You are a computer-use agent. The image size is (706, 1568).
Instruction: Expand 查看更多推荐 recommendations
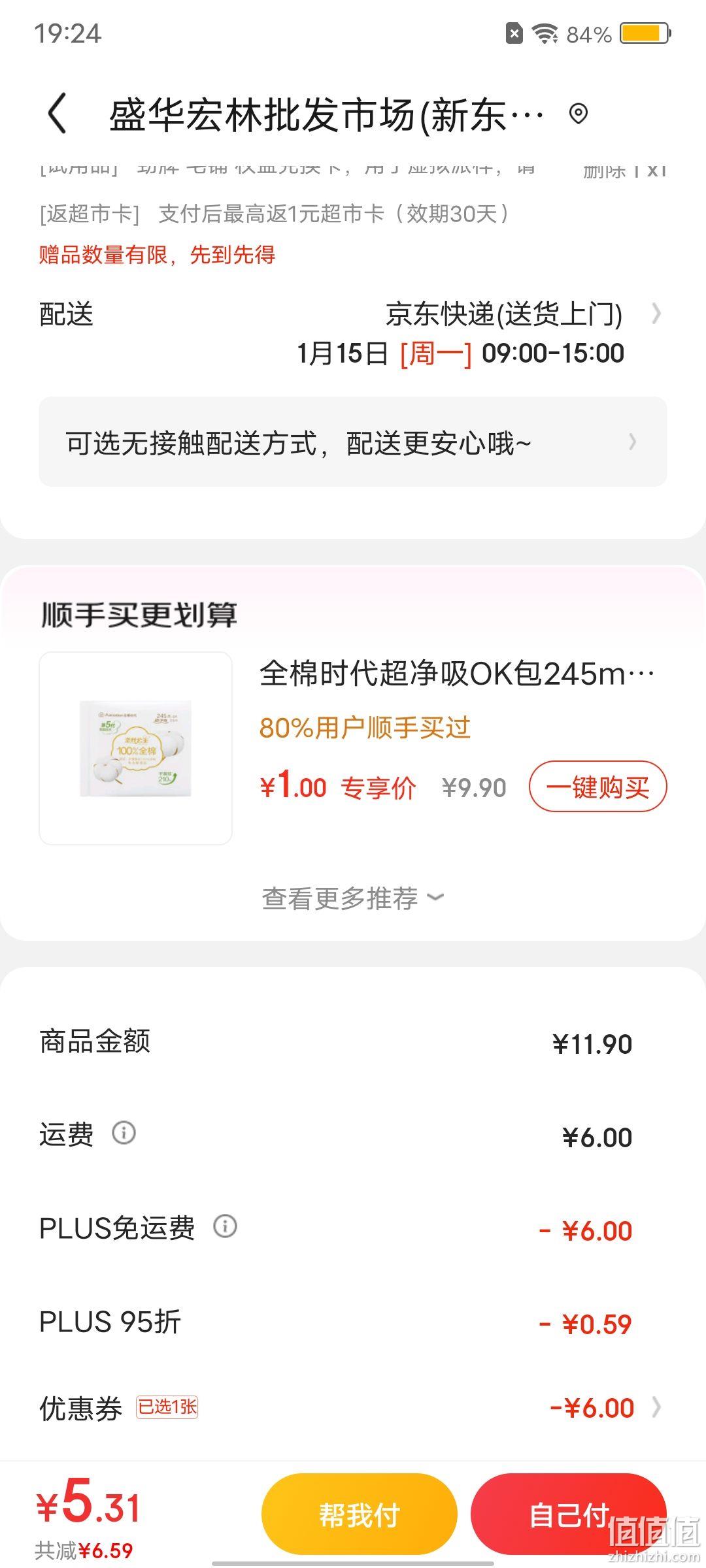(x=353, y=898)
